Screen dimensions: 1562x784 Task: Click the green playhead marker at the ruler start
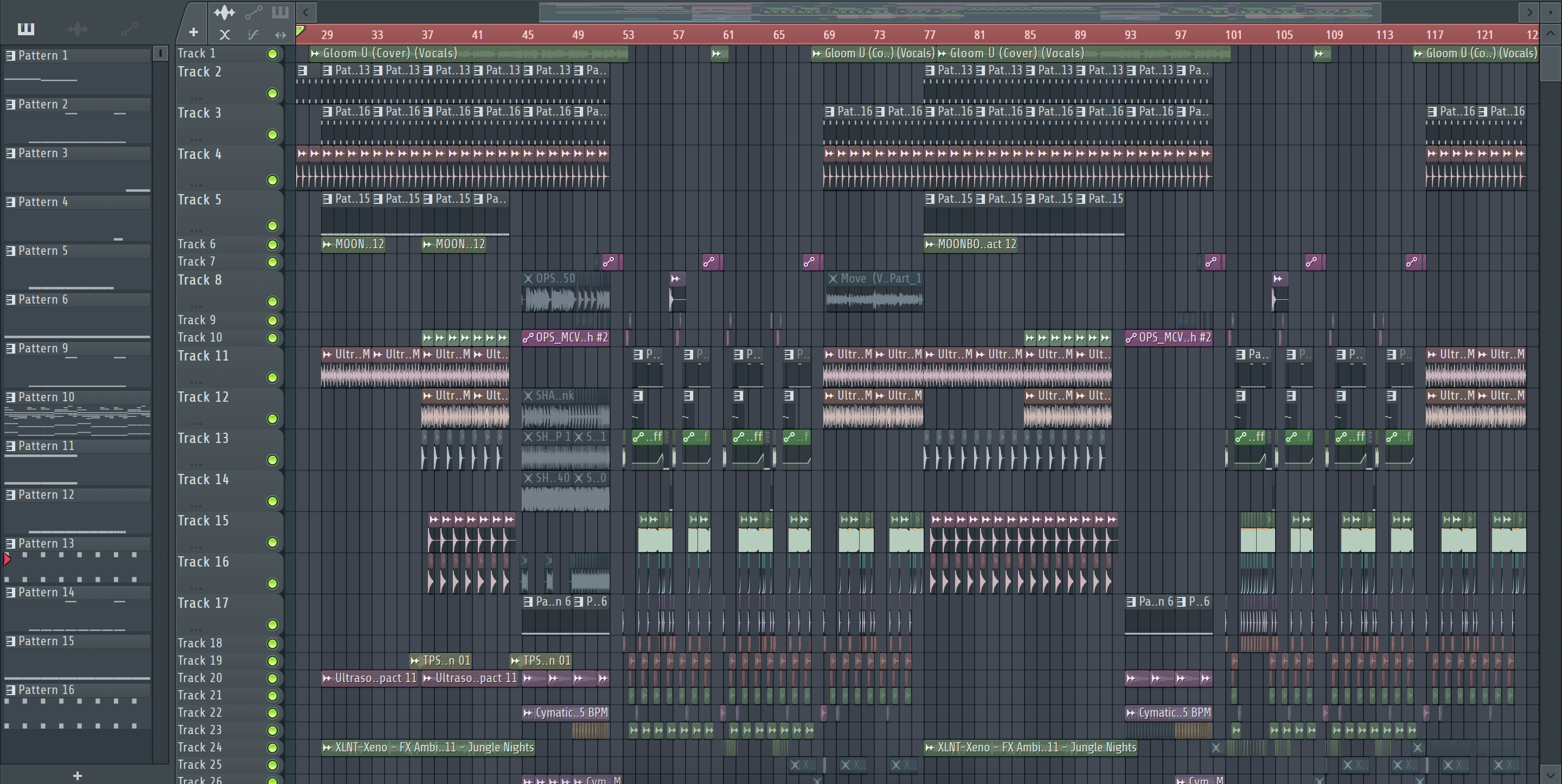coord(300,31)
